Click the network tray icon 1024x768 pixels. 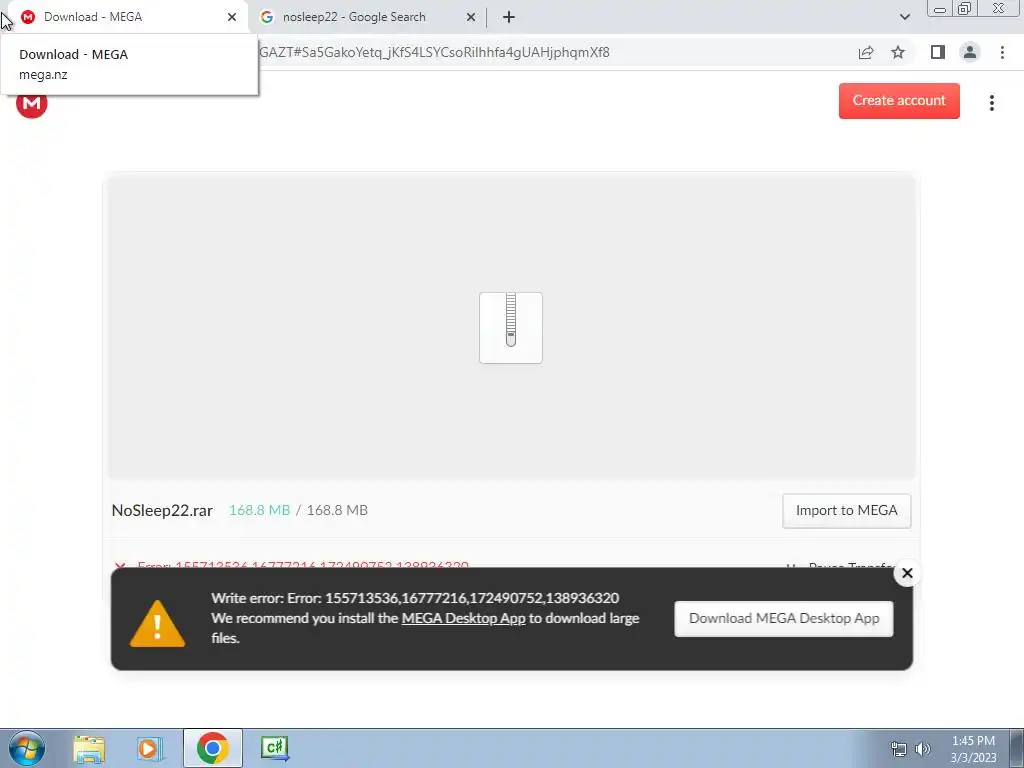tap(899, 749)
